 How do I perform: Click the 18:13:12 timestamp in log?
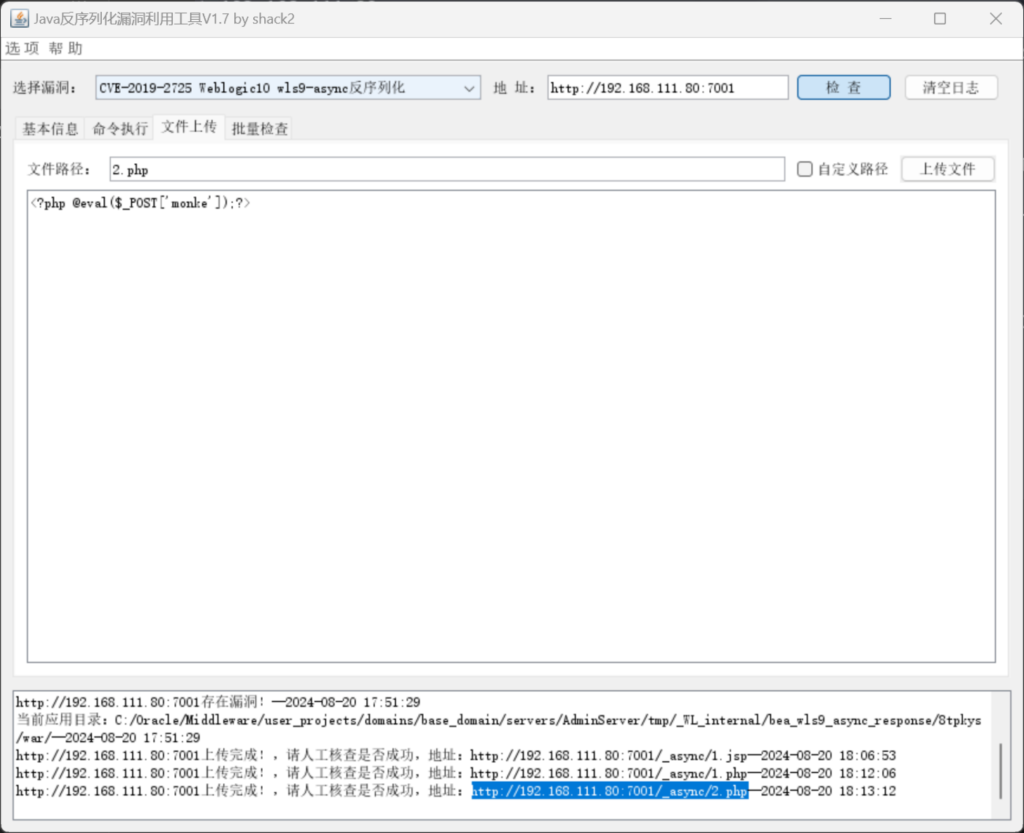pos(868,791)
